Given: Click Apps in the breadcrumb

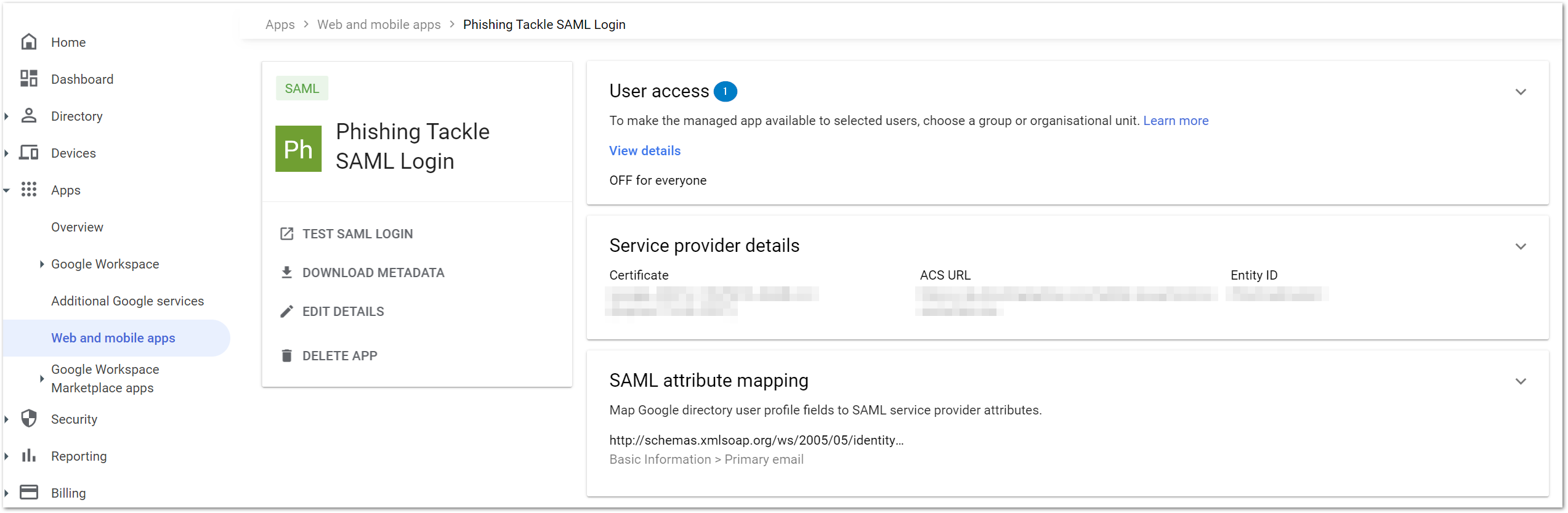Looking at the screenshot, I should [280, 25].
